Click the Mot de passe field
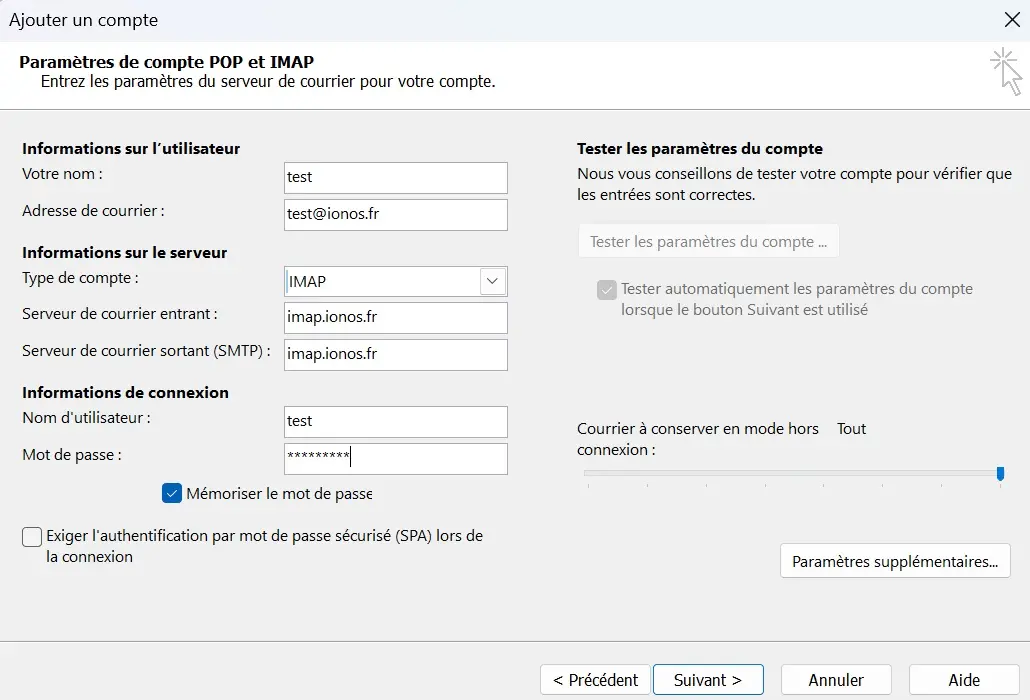The width and height of the screenshot is (1030, 700). pos(395,458)
